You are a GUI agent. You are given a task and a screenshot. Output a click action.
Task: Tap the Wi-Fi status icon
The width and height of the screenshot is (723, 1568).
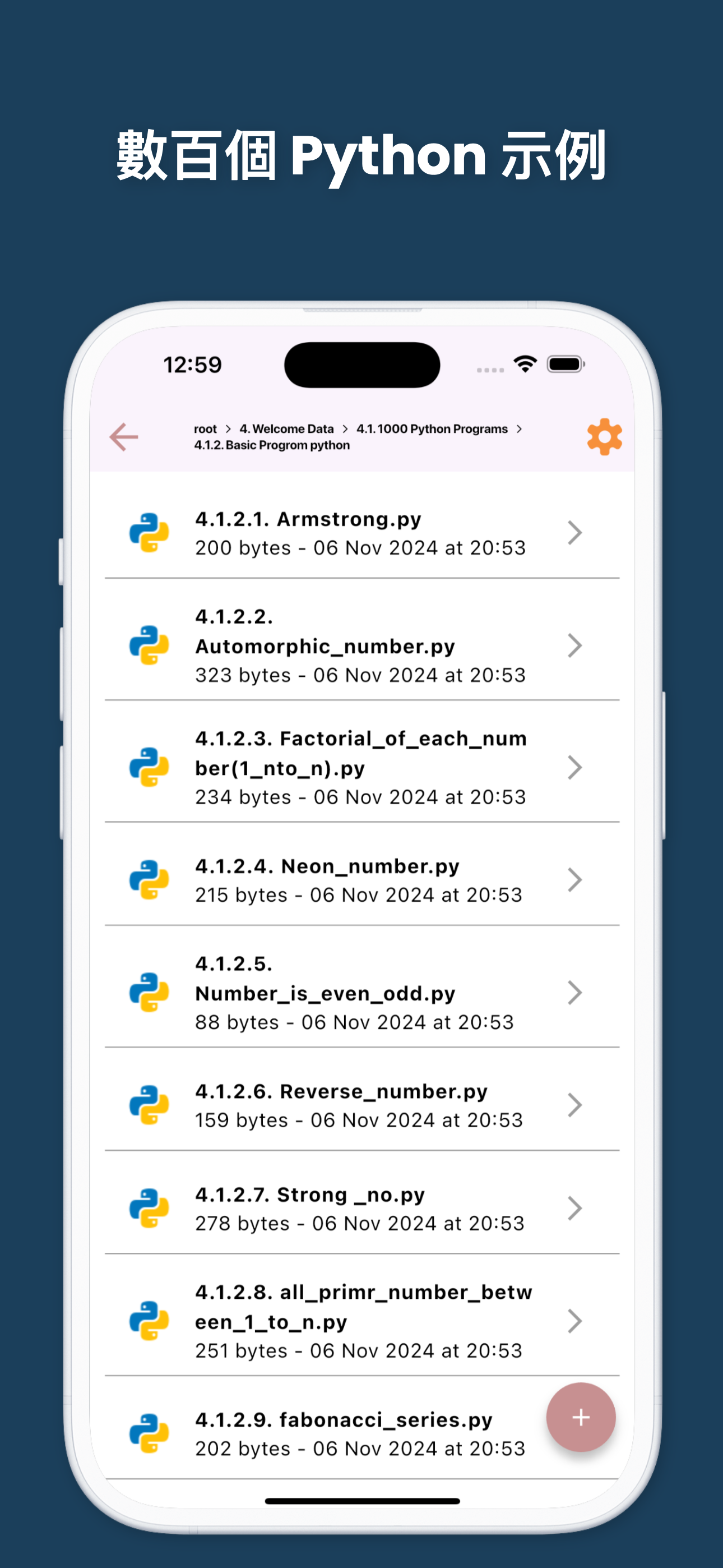[x=525, y=364]
